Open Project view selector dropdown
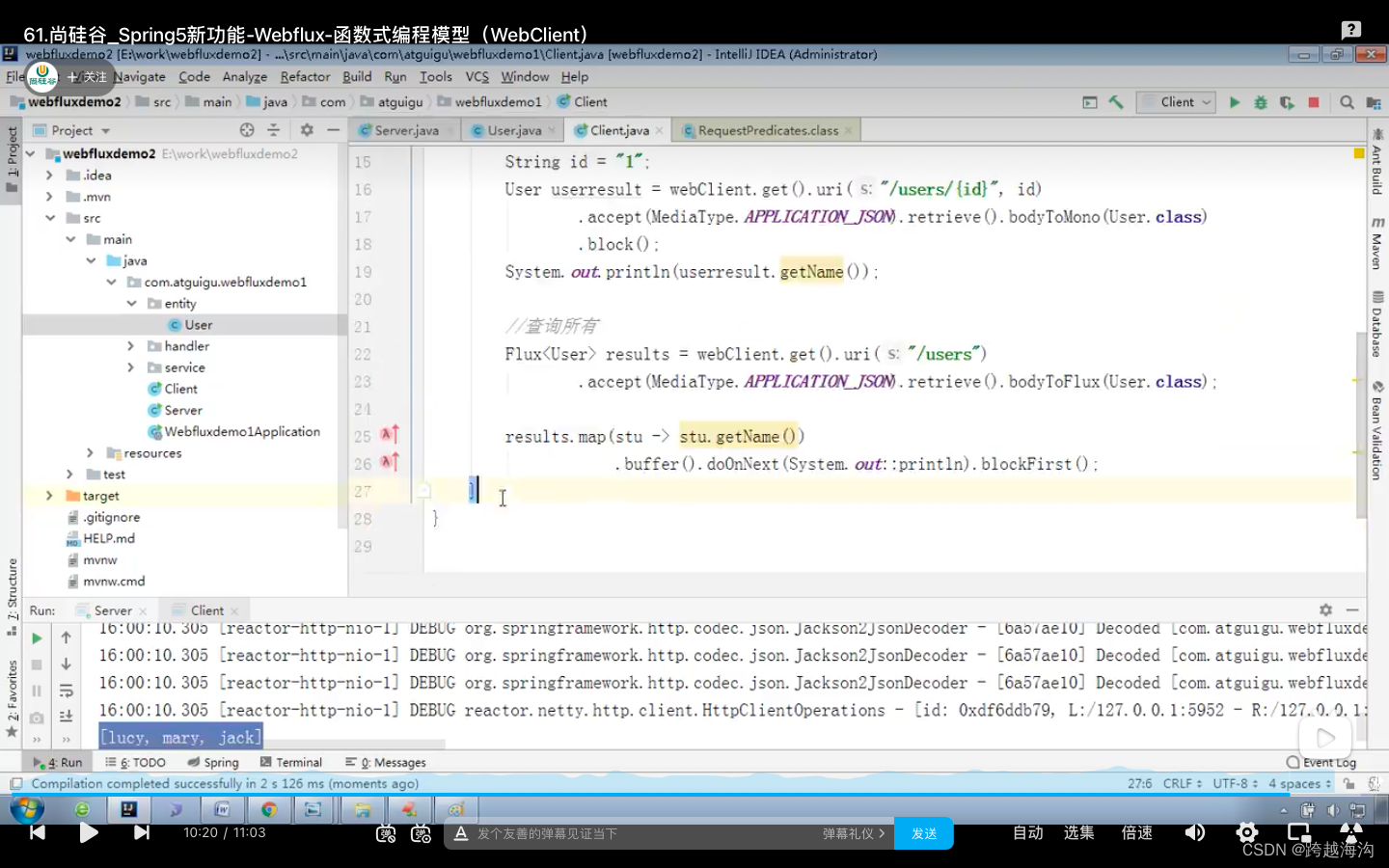Image resolution: width=1389 pixels, height=868 pixels. (72, 130)
